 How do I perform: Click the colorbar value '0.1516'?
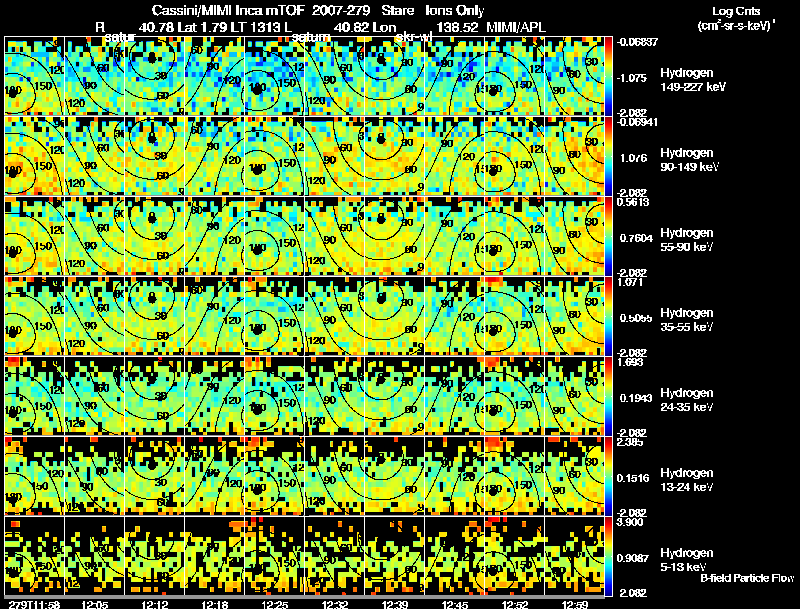633,478
